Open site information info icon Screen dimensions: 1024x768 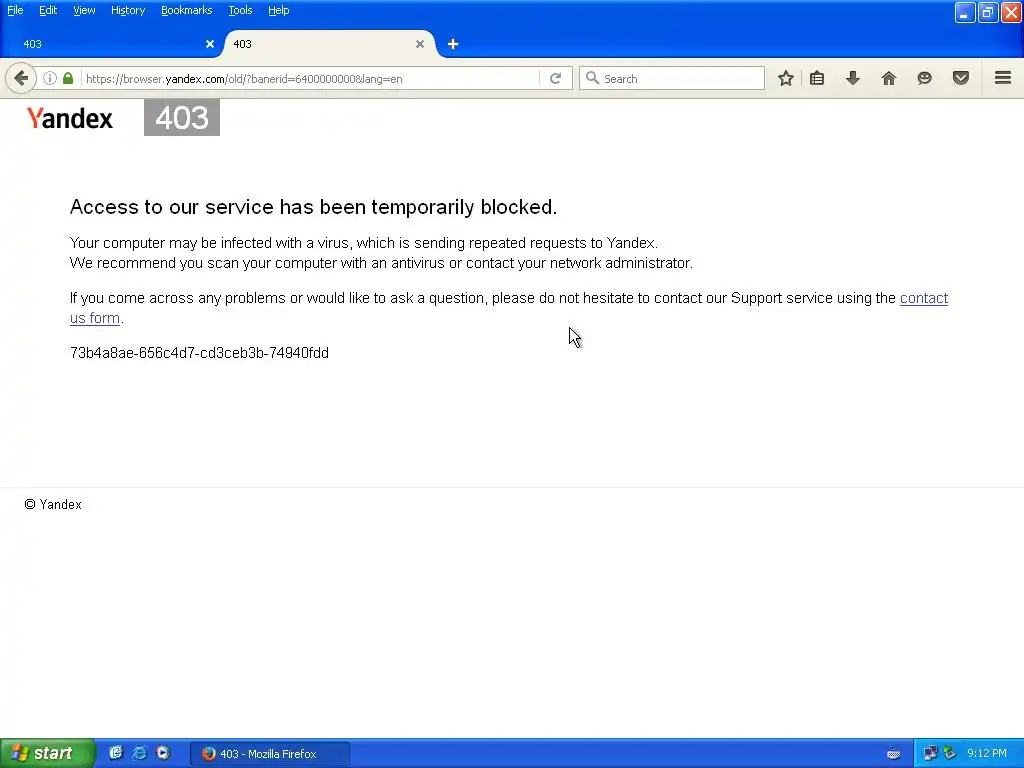pyautogui.click(x=50, y=78)
